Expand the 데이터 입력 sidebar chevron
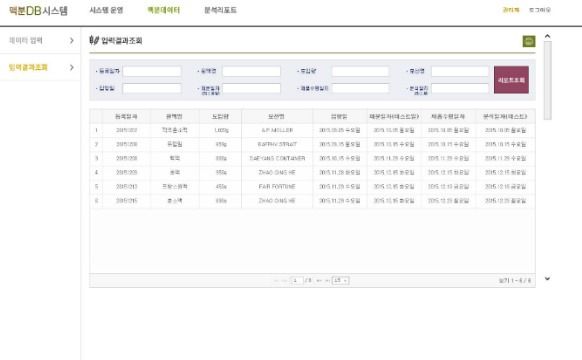The width and height of the screenshot is (582, 360). (x=72, y=40)
